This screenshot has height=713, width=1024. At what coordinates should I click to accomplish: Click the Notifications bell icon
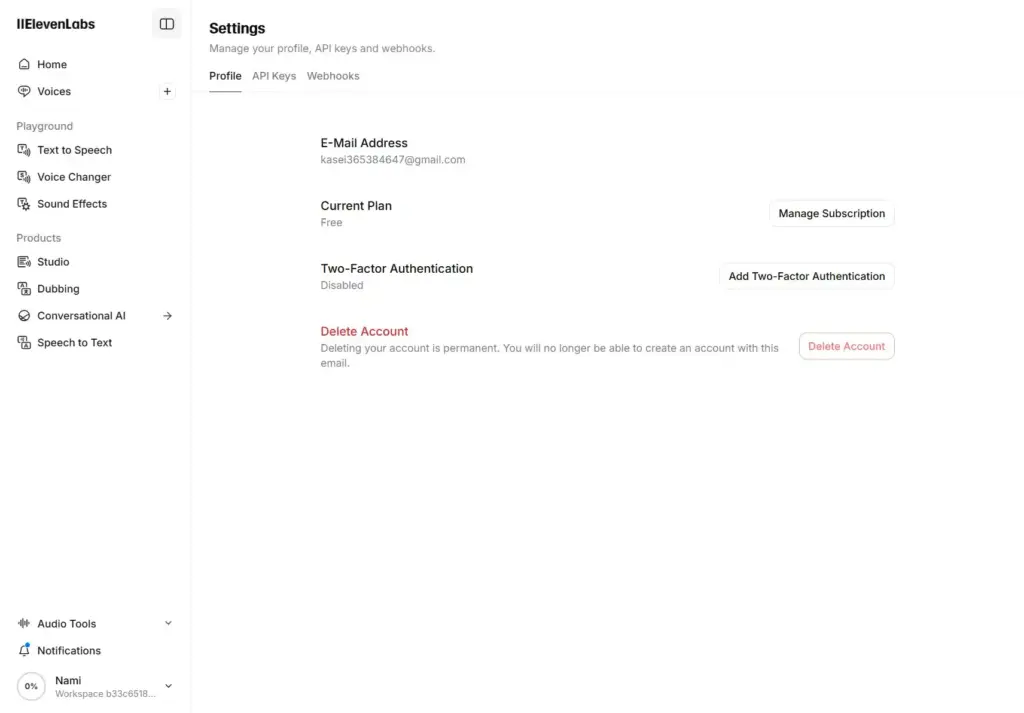[x=24, y=650]
